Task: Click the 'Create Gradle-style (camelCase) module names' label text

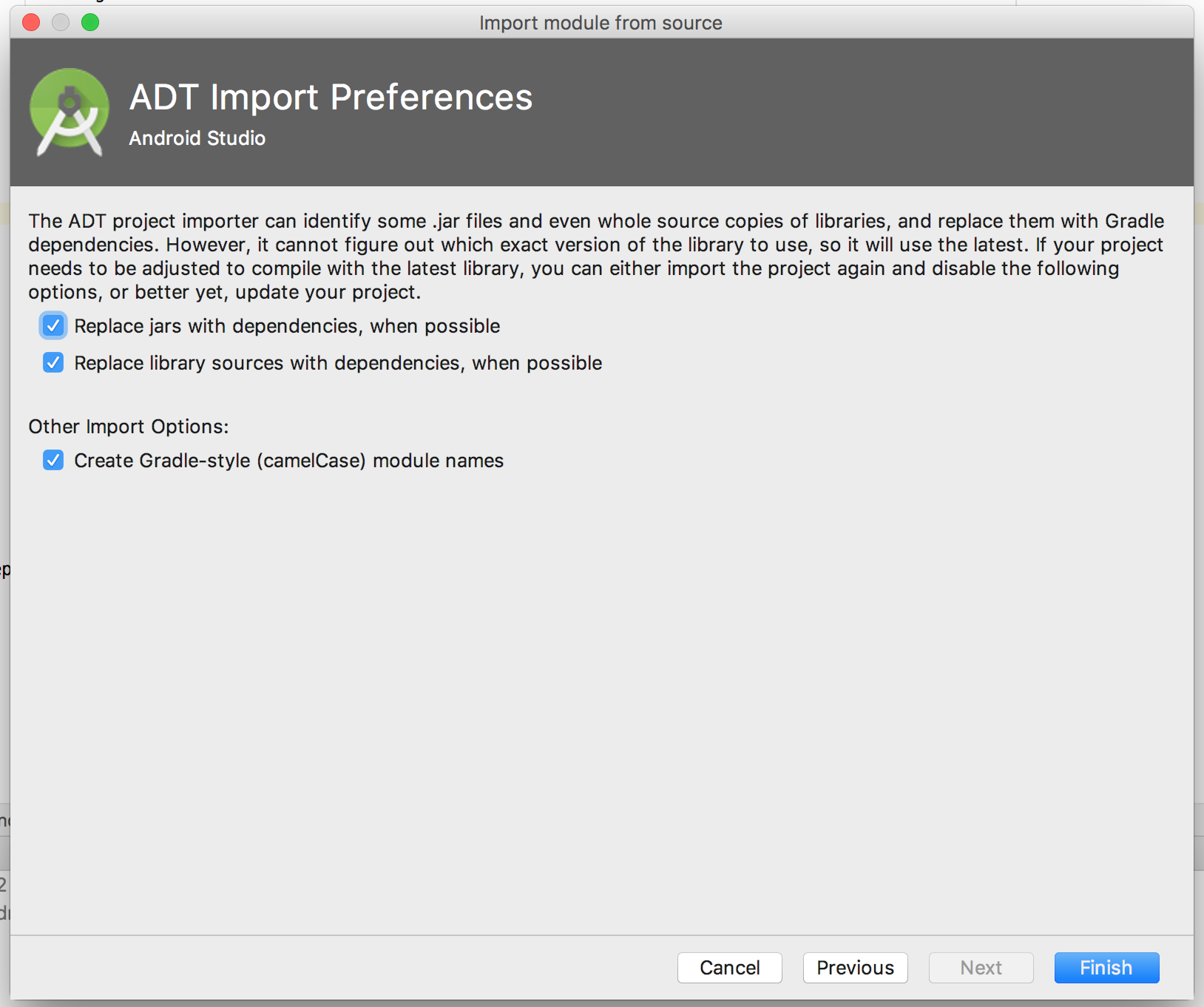Action: click(x=288, y=461)
